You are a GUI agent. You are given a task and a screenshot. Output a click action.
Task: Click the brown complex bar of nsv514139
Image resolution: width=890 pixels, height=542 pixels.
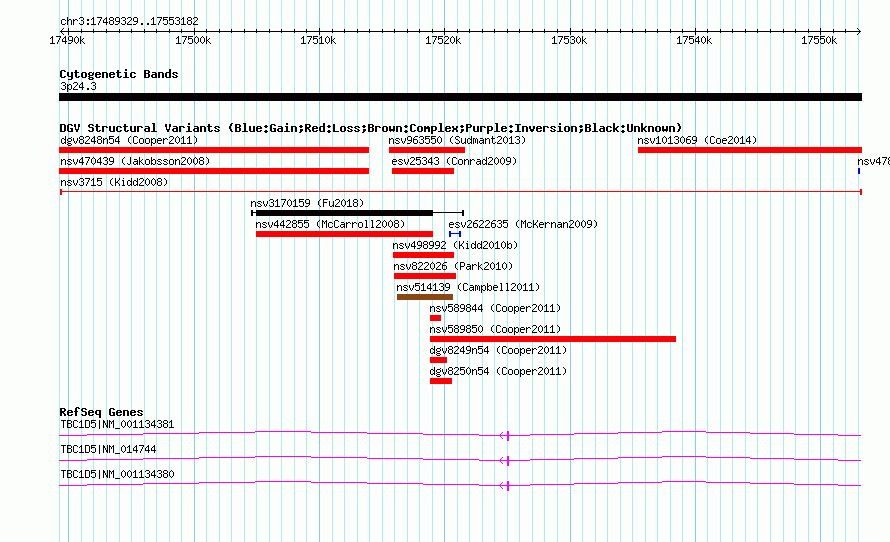click(425, 297)
